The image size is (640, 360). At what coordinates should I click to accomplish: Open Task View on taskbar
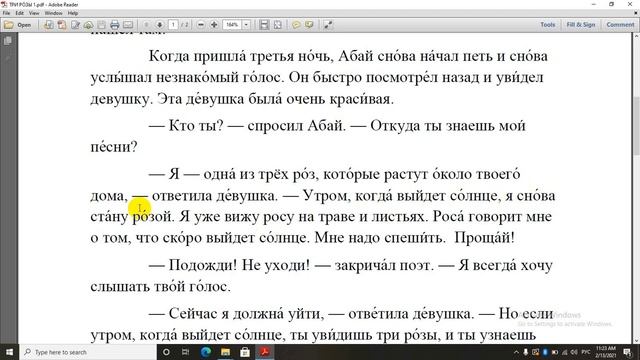(185, 352)
